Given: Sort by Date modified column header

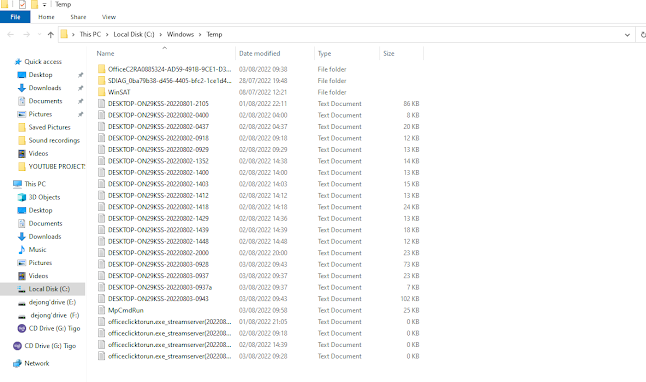Looking at the screenshot, I should click(x=260, y=54).
